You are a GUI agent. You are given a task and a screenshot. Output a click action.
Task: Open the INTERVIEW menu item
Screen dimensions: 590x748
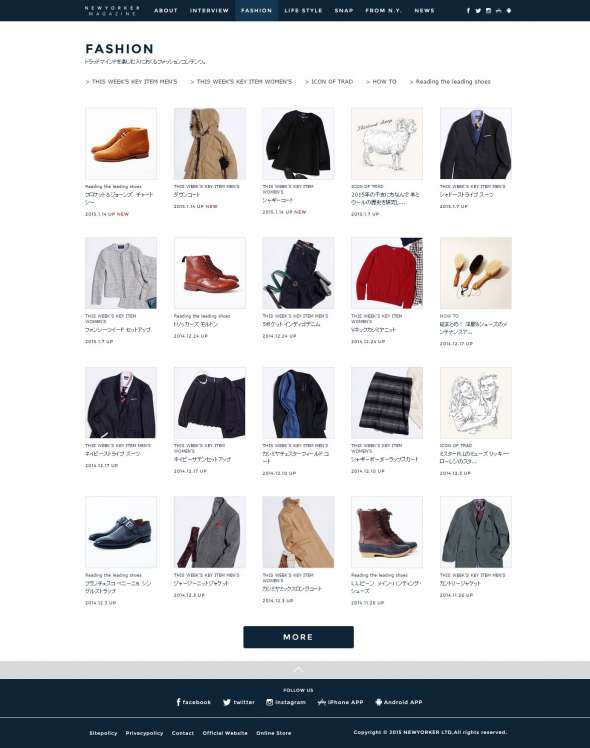click(209, 10)
